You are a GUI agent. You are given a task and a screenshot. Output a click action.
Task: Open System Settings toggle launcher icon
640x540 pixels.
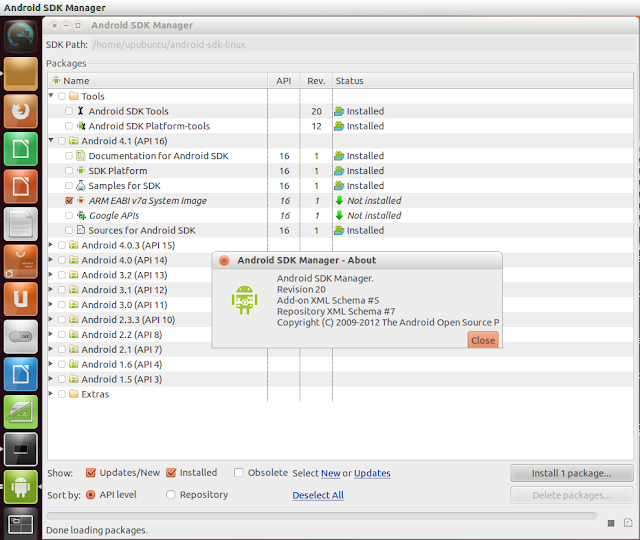coord(20,337)
